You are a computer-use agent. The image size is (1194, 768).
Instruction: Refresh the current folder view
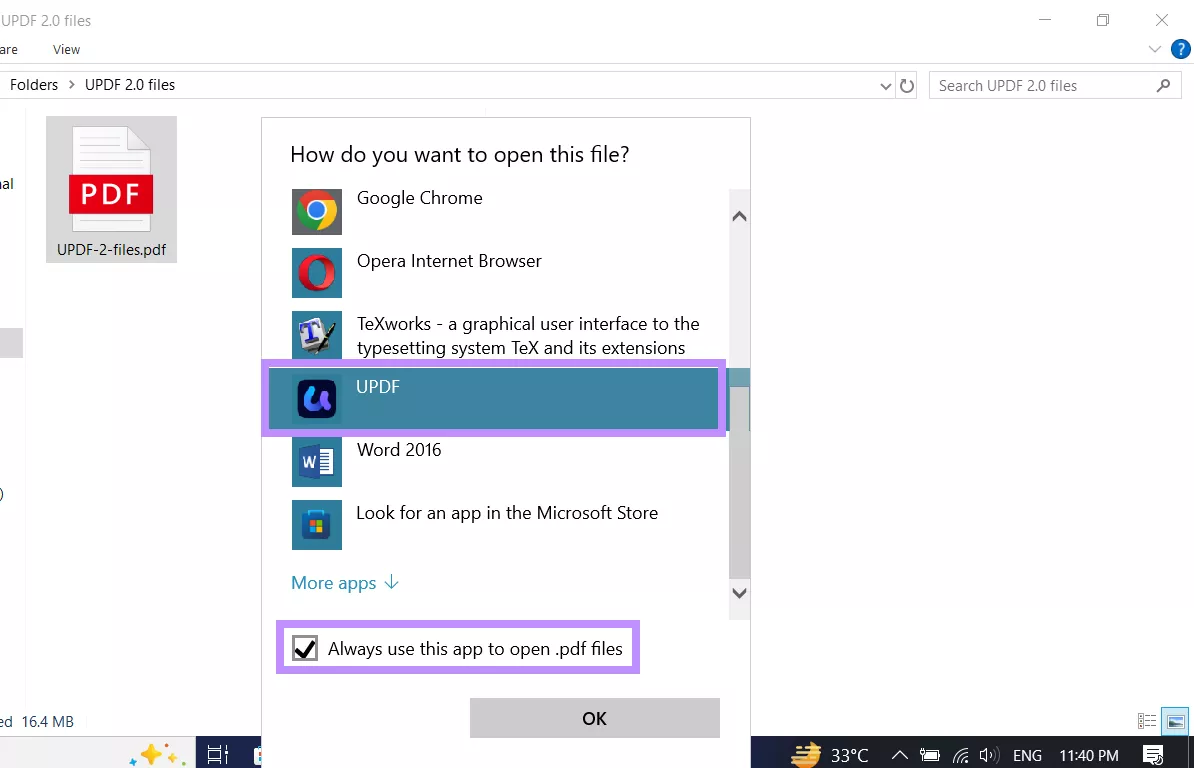(x=907, y=86)
